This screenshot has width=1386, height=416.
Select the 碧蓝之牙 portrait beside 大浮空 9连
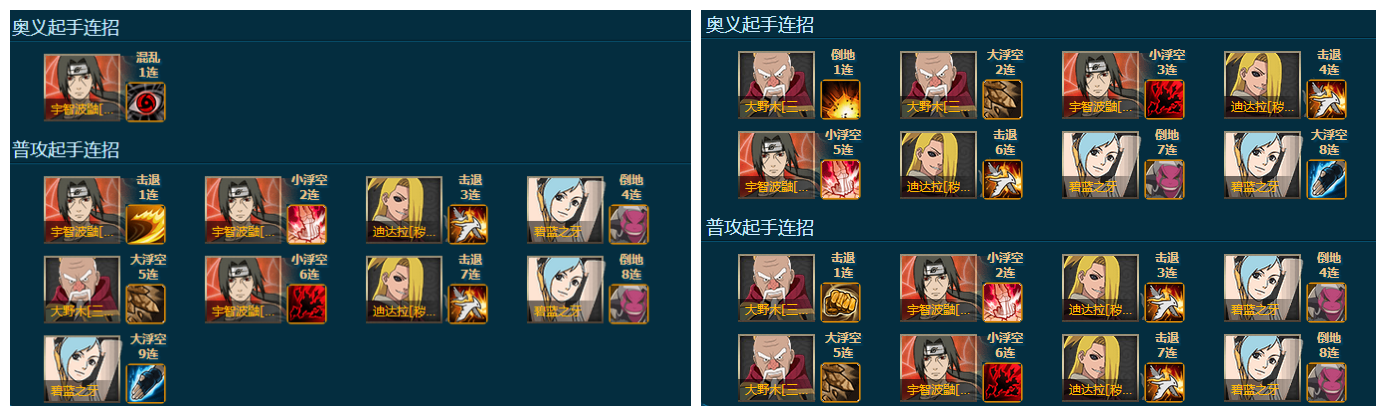pyautogui.click(x=82, y=370)
